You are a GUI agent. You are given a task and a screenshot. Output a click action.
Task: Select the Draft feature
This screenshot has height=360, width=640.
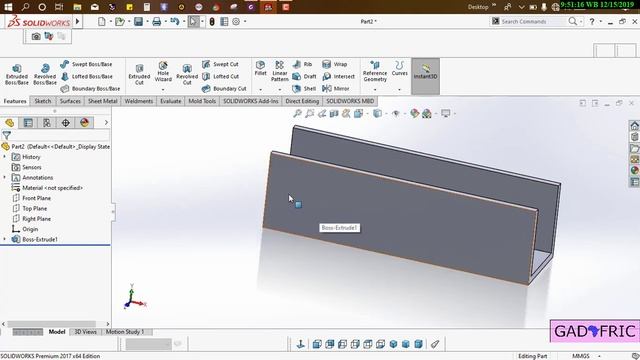pyautogui.click(x=304, y=76)
